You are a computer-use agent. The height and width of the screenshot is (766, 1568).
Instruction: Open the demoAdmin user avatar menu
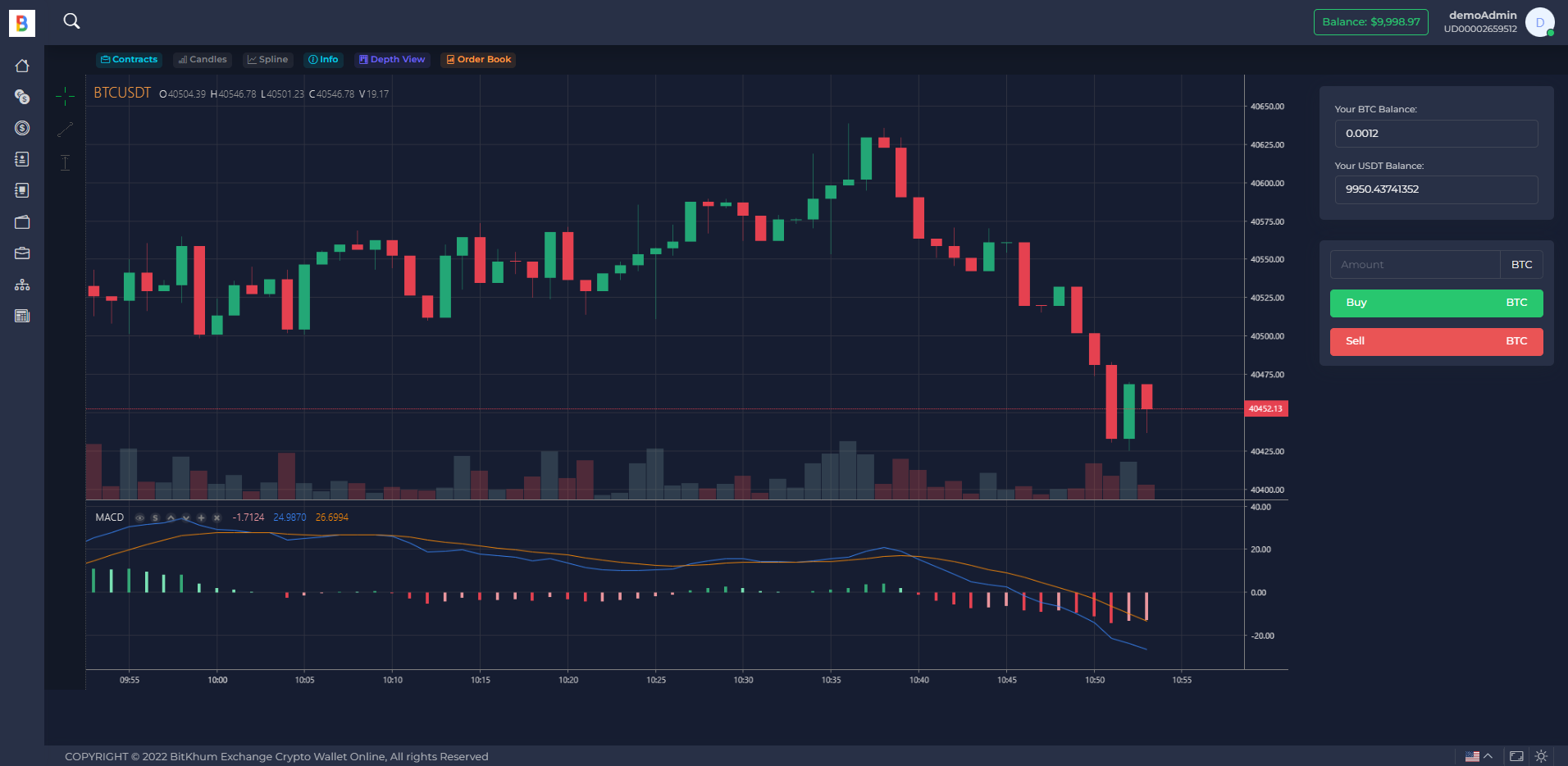tap(1539, 22)
